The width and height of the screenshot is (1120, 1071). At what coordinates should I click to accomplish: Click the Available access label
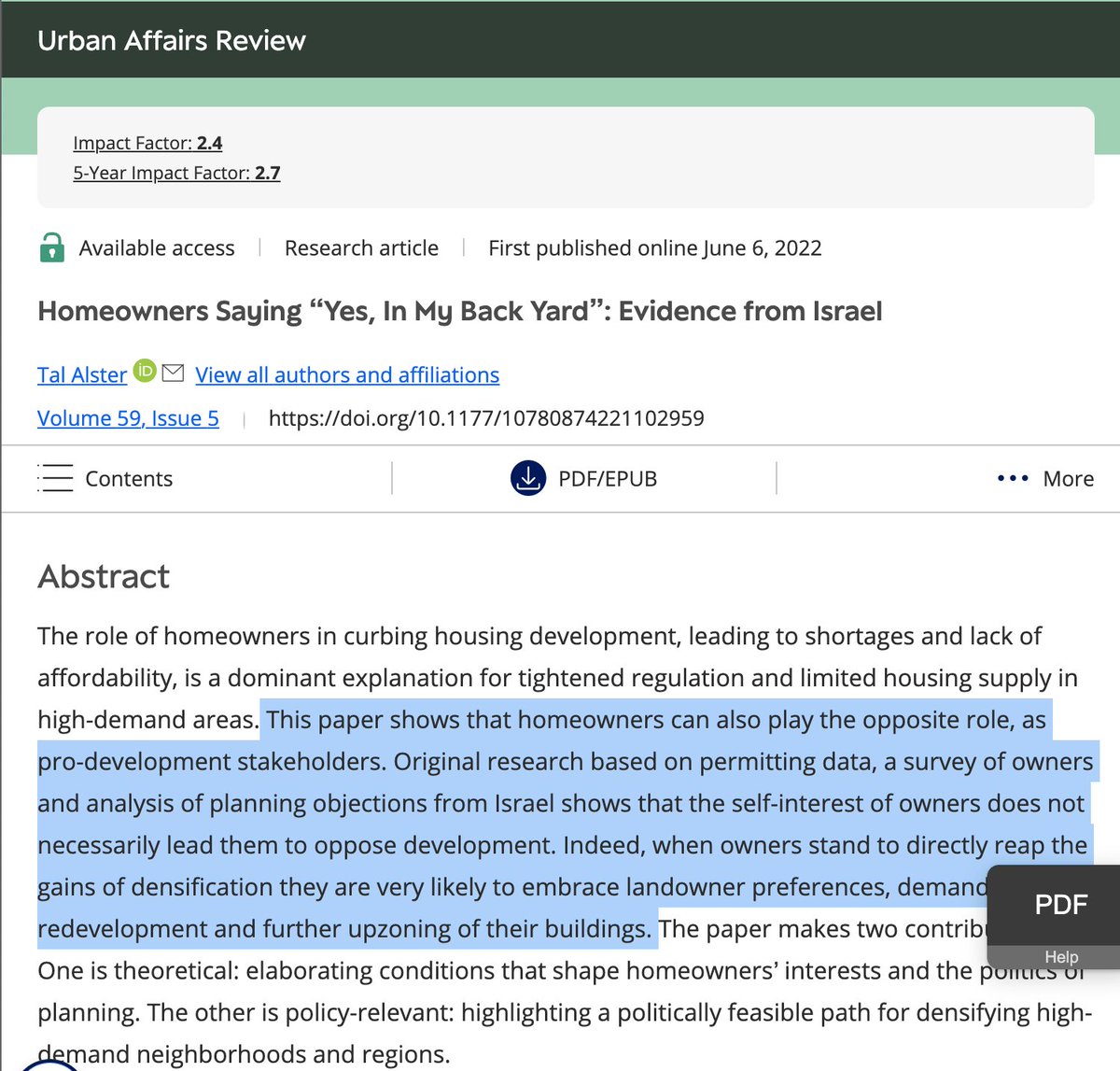(x=157, y=247)
